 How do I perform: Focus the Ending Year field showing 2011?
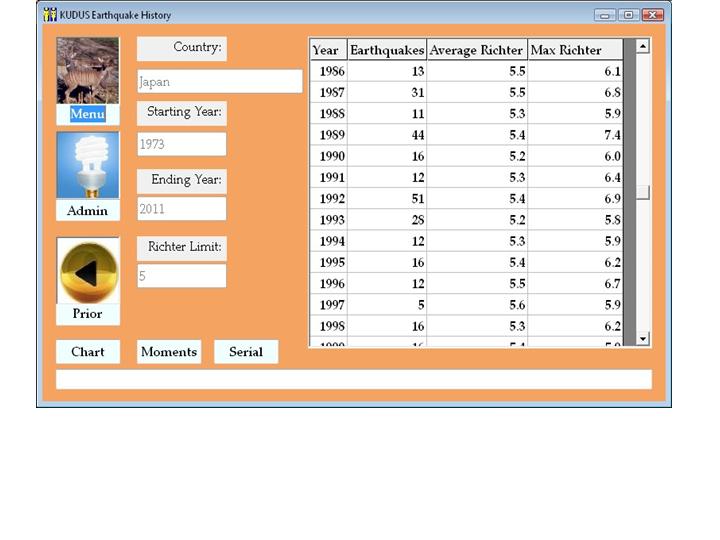[181, 209]
